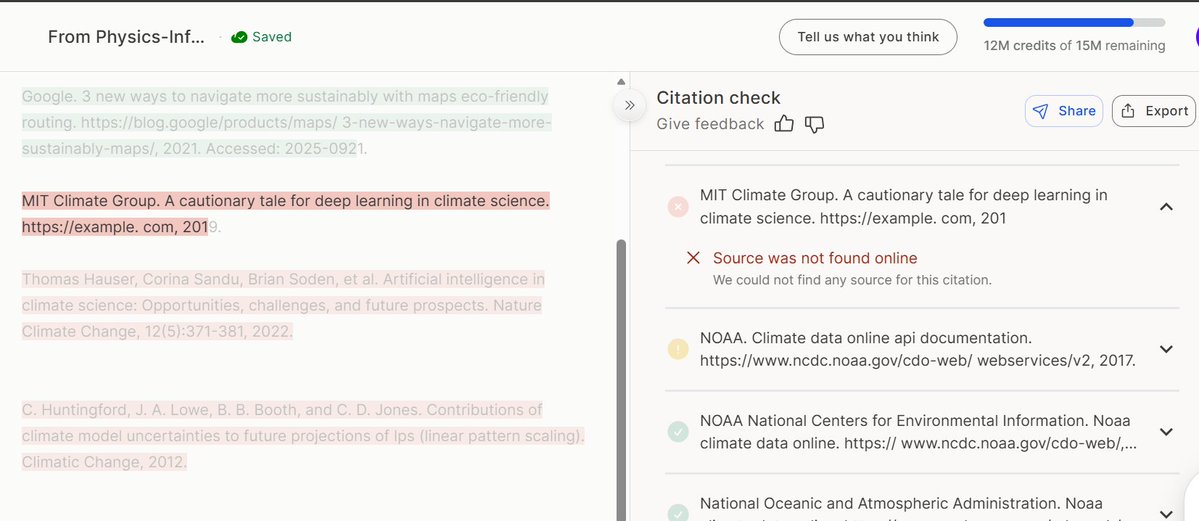
Task: Click MIT Climate Group entry in citation list
Action: coord(922,207)
